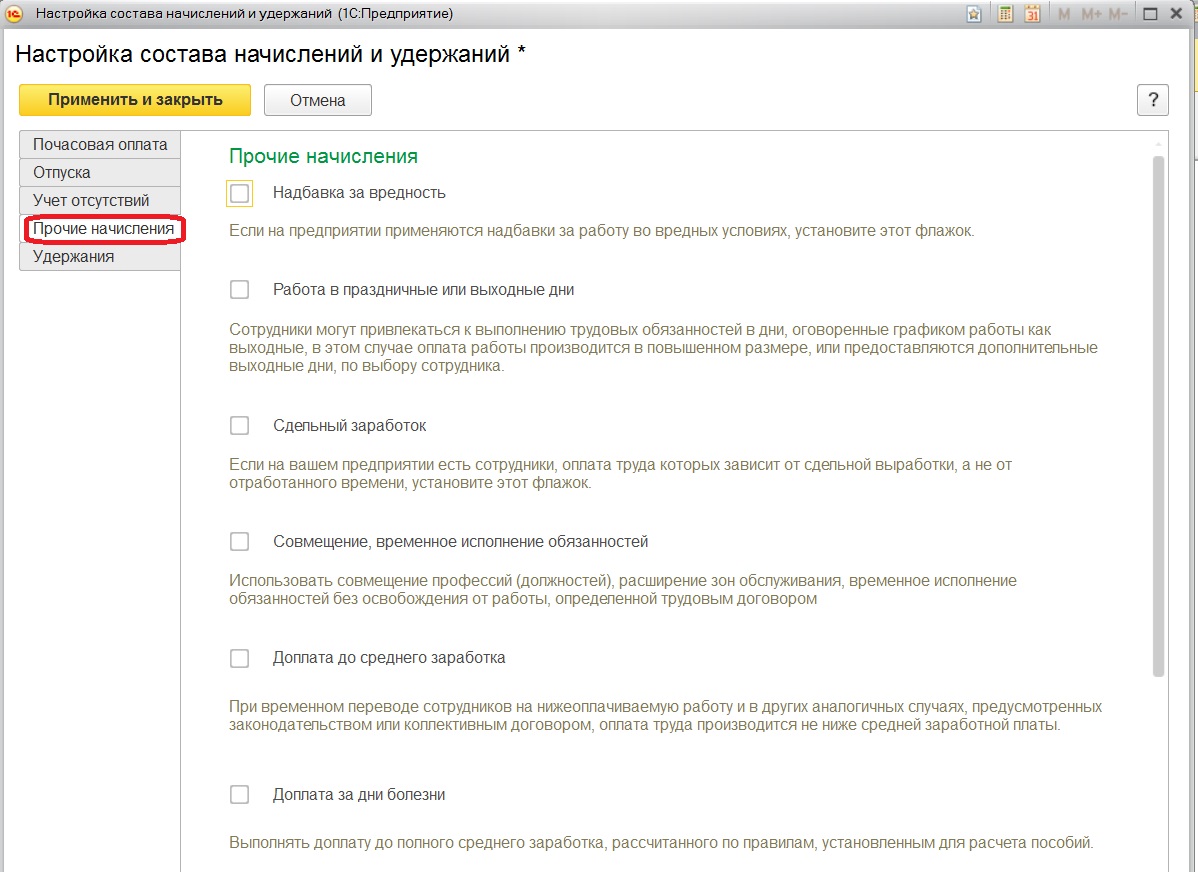The height and width of the screenshot is (872, 1198).
Task: Click the 1C application logo icon
Action: tap(15, 14)
